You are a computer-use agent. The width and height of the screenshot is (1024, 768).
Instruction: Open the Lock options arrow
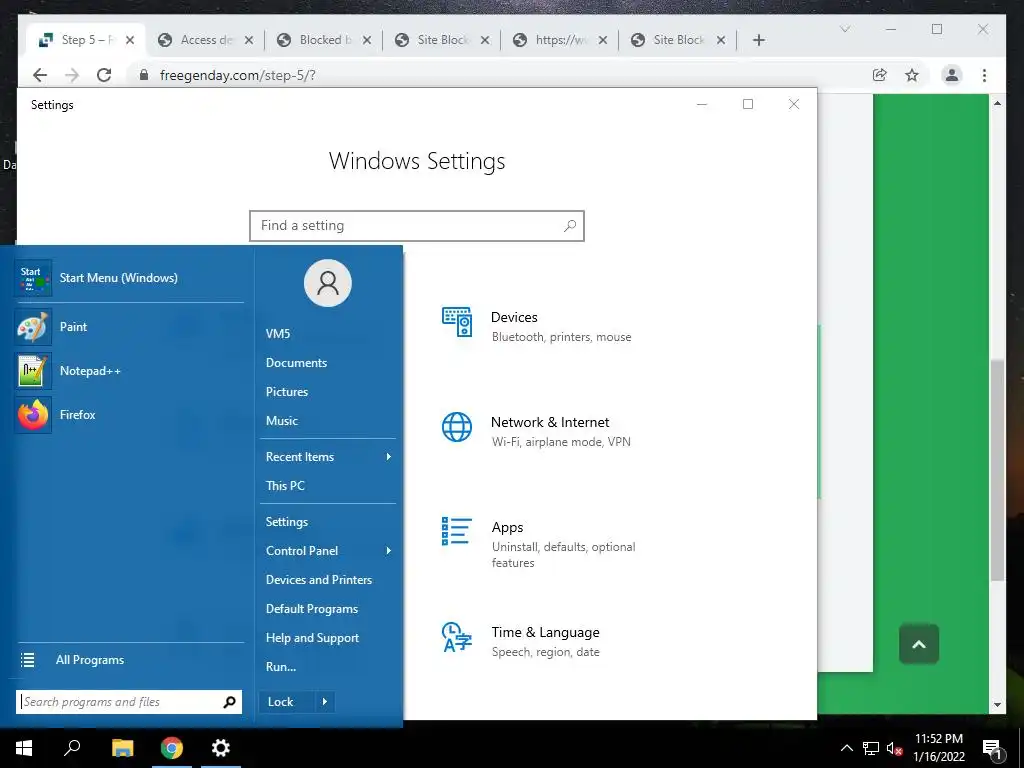(325, 702)
